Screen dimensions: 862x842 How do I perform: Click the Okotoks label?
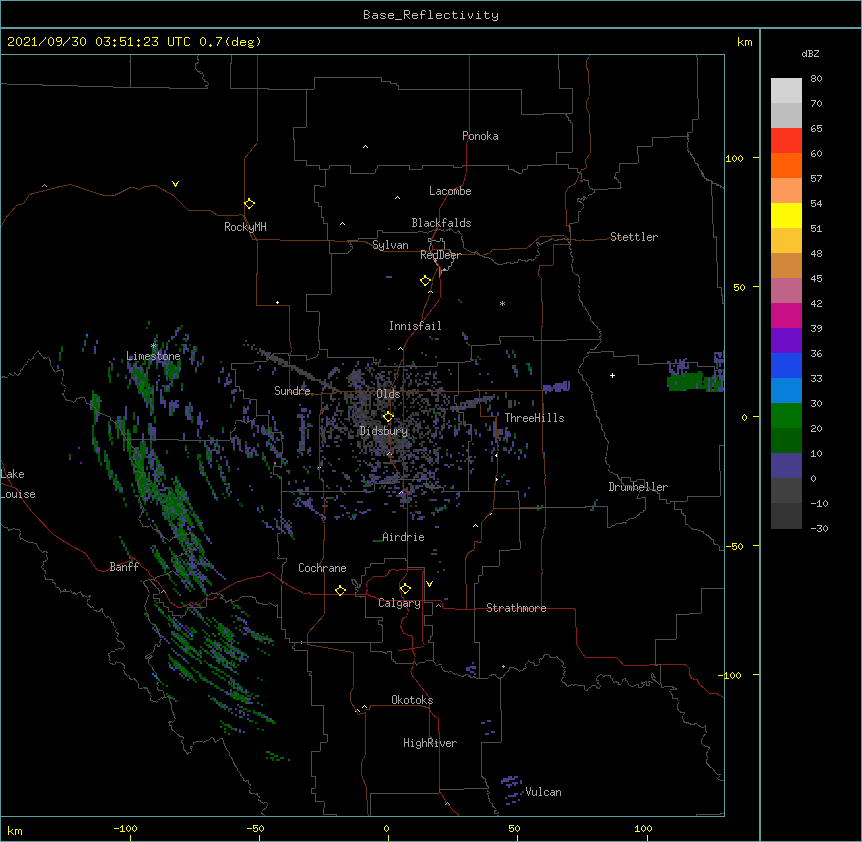(x=412, y=700)
